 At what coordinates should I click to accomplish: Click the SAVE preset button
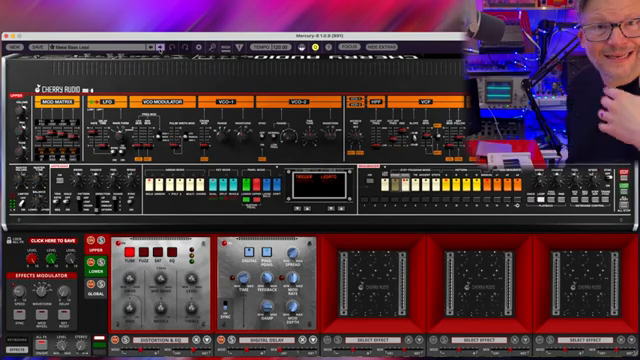click(x=37, y=47)
